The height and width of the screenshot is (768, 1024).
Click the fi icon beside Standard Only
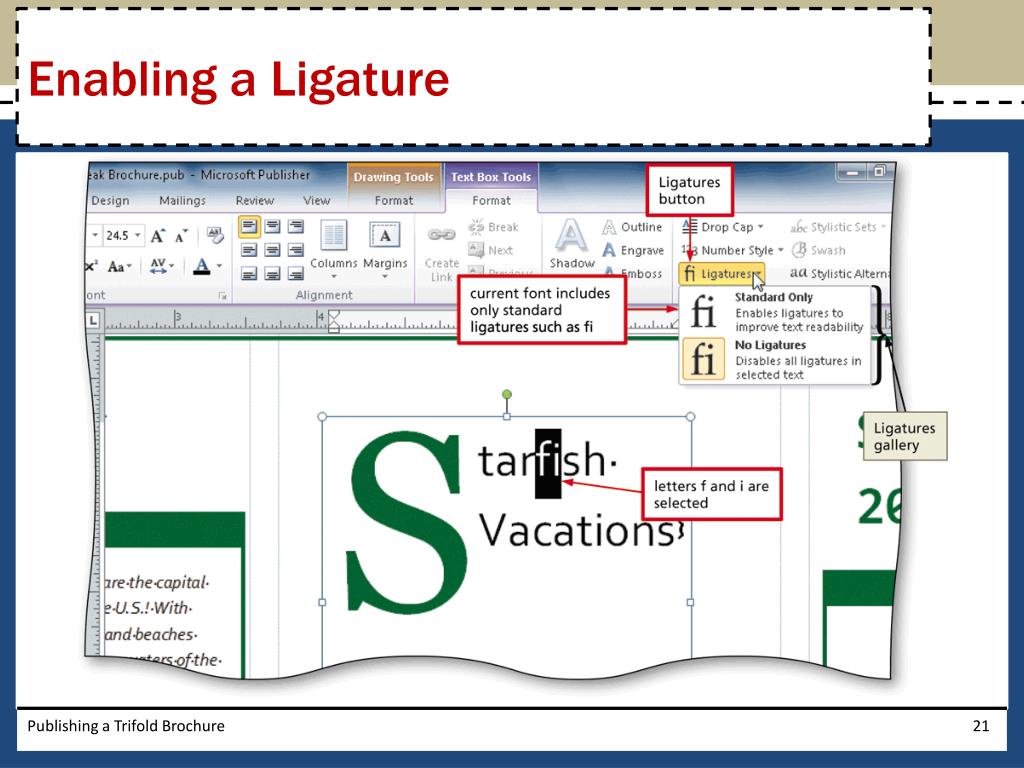pyautogui.click(x=703, y=311)
